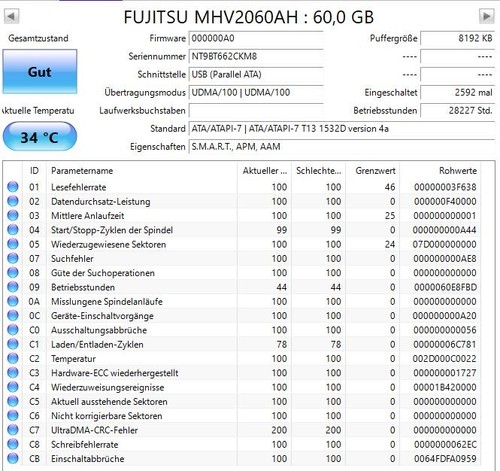The height and width of the screenshot is (471, 500).
Task: Click status icon for Schreibfehlerrate row
Action: tap(13, 444)
